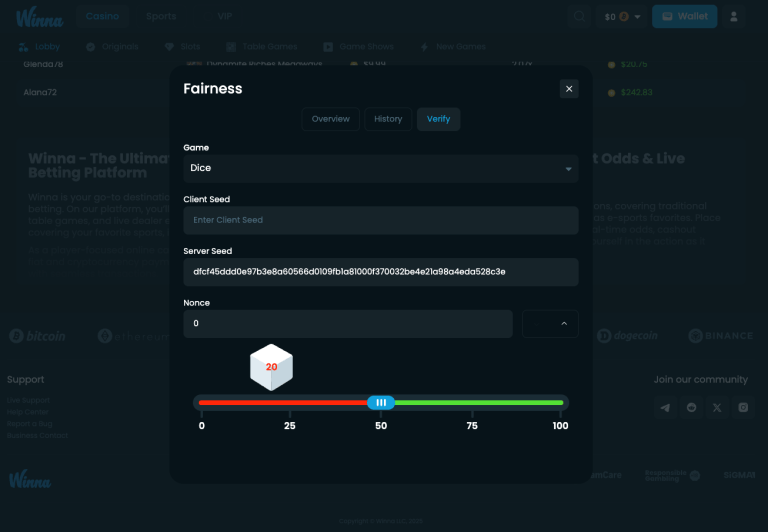This screenshot has width=768, height=532.
Task: Click into the Server Seed field
Action: click(380, 272)
